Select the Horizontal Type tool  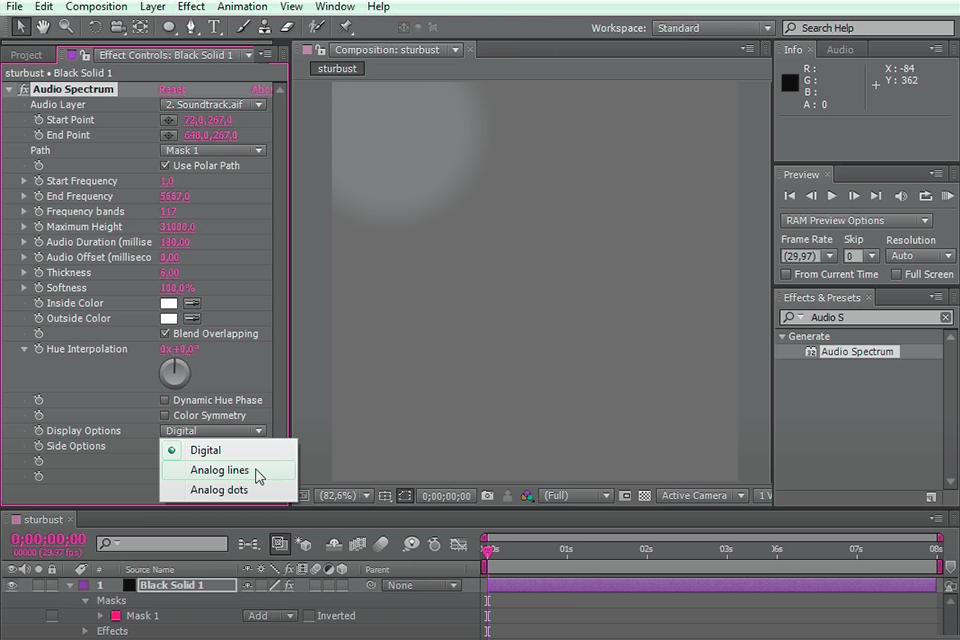point(213,27)
